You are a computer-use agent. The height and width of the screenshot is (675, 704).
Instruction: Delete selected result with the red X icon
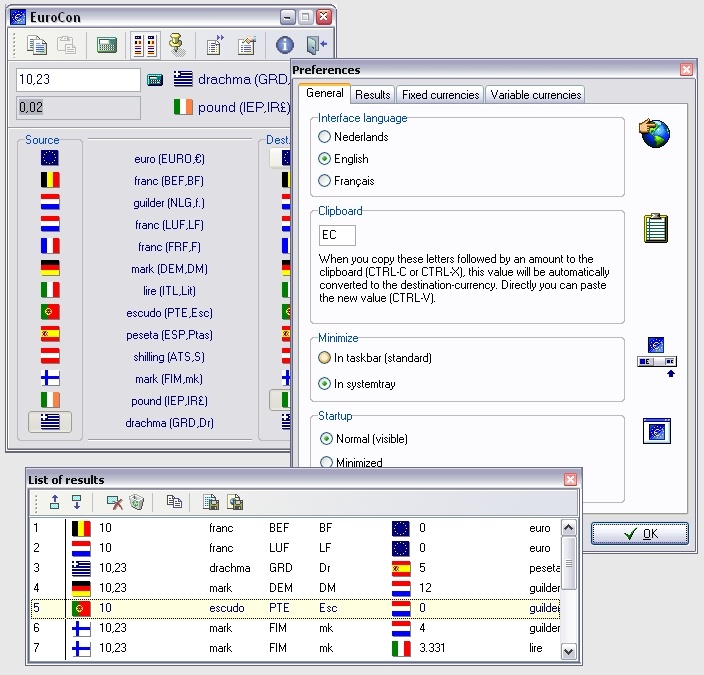[x=114, y=502]
